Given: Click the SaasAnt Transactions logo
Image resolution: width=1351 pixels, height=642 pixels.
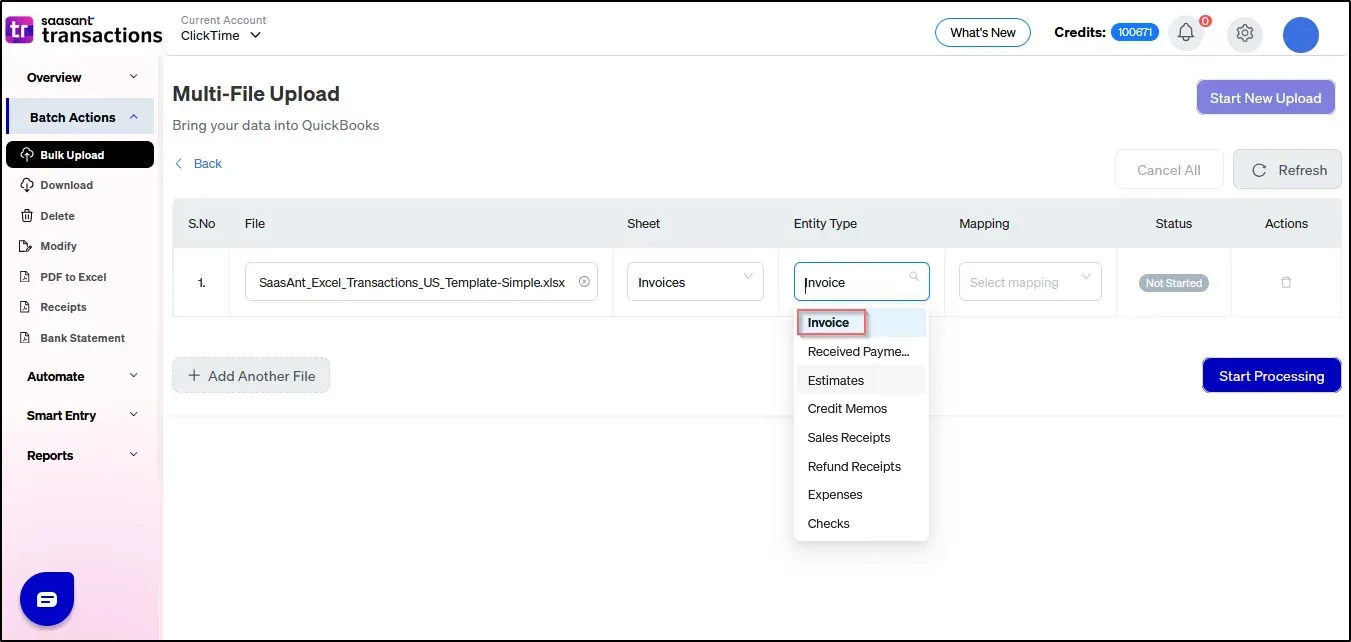Looking at the screenshot, I should [x=84, y=30].
